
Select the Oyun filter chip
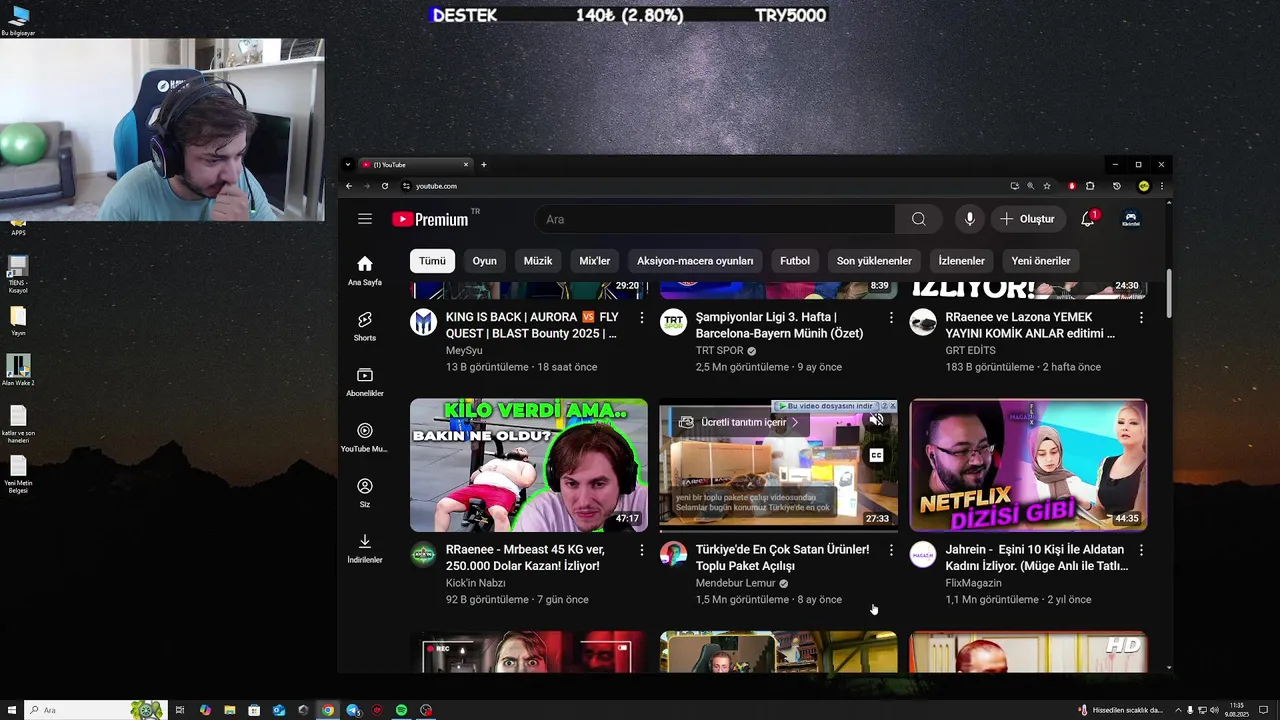485,261
